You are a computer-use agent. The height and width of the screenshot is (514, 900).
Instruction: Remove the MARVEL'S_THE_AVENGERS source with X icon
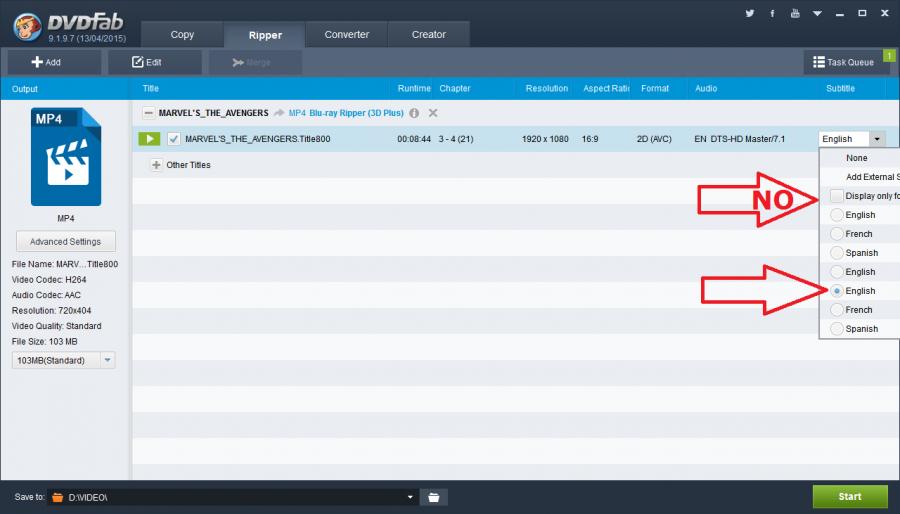click(433, 113)
